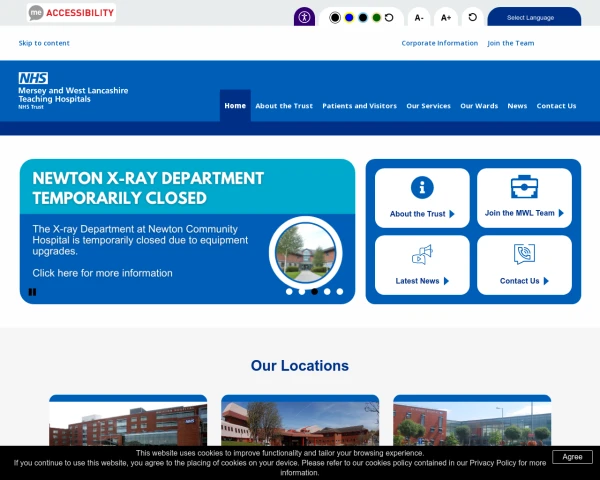Click the Latest News tile label

pyautogui.click(x=422, y=281)
